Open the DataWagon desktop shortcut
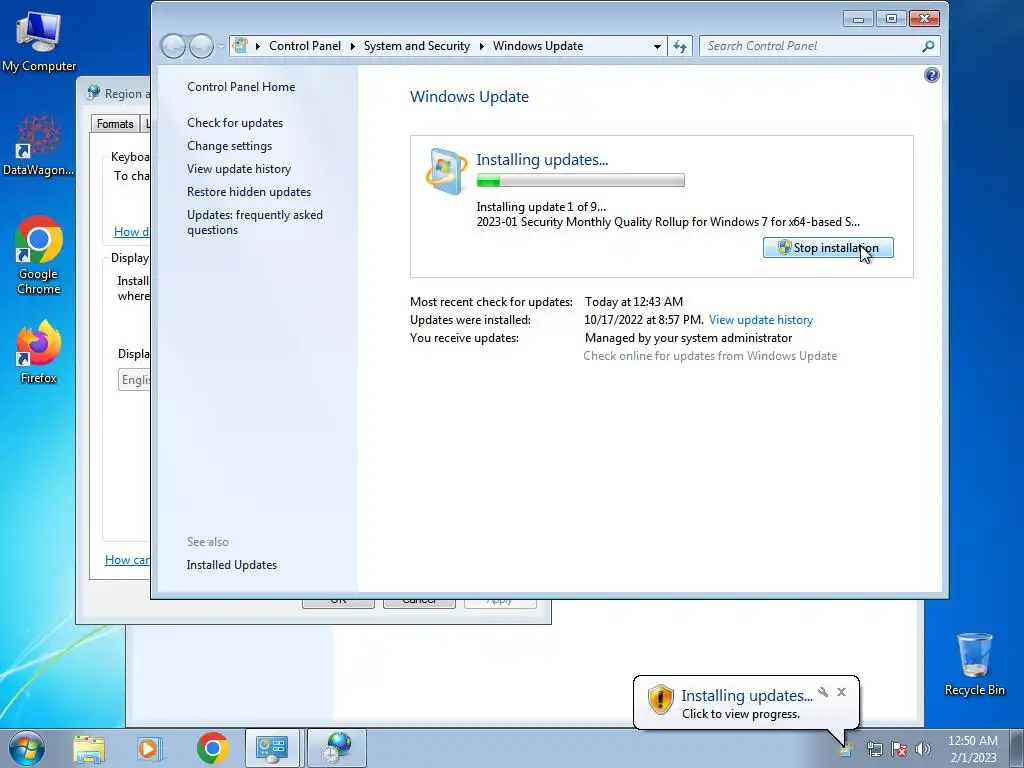The image size is (1024, 768). (38, 145)
